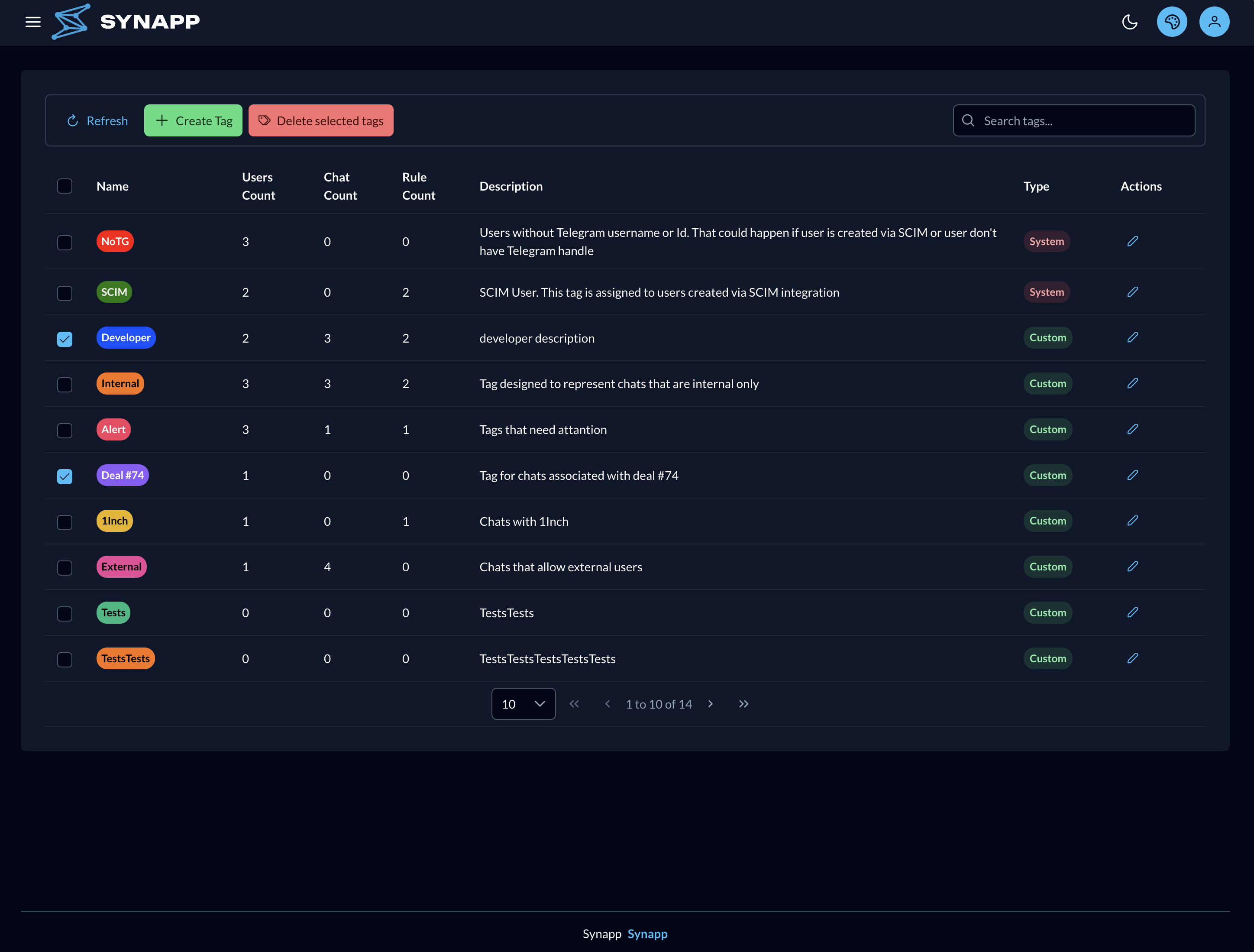Edit the External tag
This screenshot has width=1254, height=952.
(x=1132, y=567)
